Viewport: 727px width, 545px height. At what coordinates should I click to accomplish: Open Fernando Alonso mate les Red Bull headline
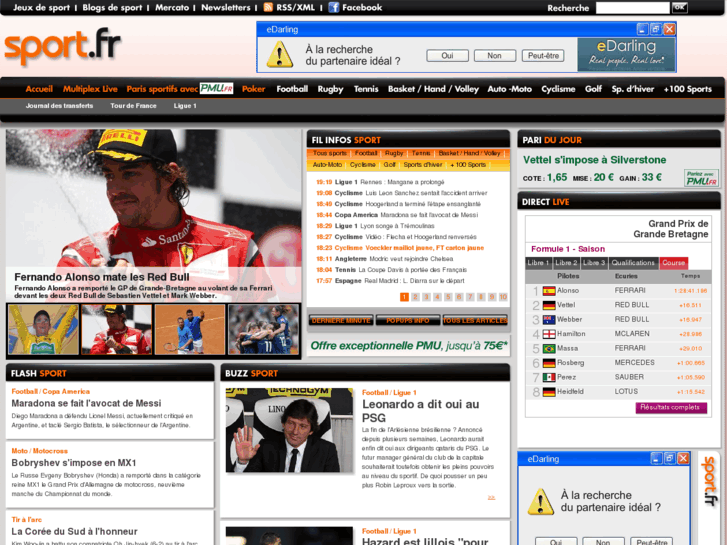(102, 277)
